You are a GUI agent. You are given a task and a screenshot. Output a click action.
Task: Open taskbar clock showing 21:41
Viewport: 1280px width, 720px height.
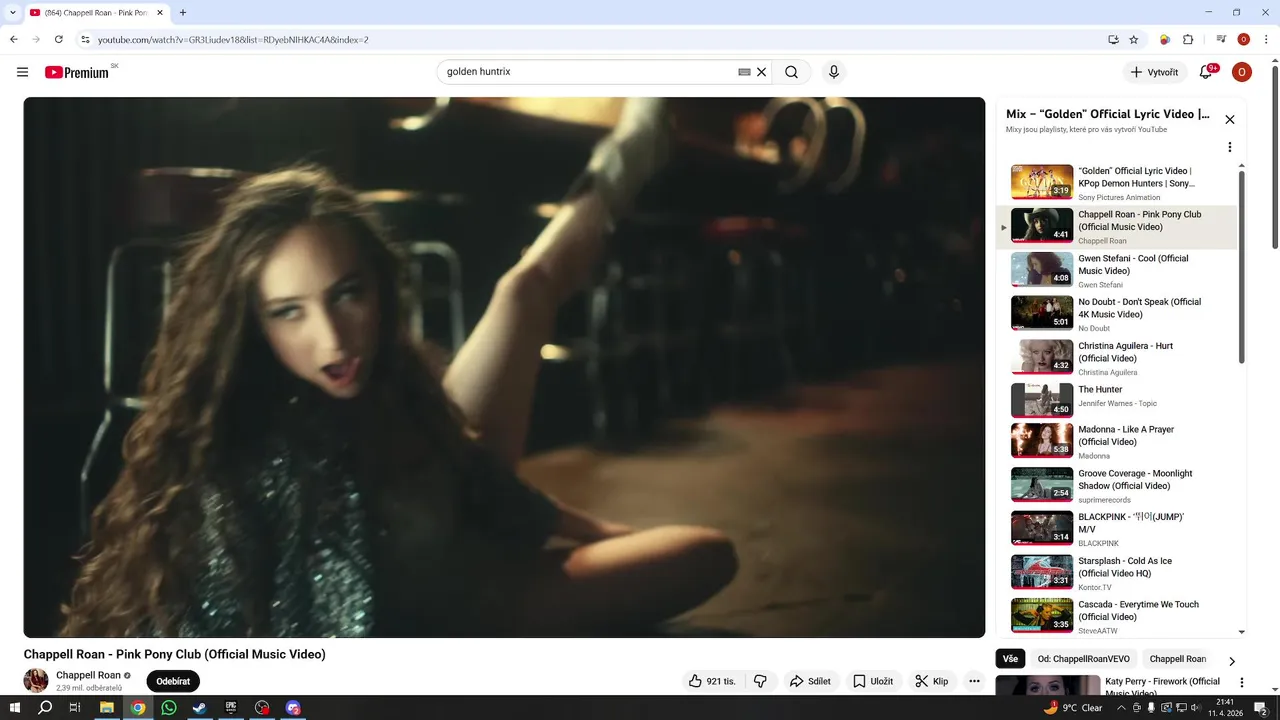click(1225, 707)
